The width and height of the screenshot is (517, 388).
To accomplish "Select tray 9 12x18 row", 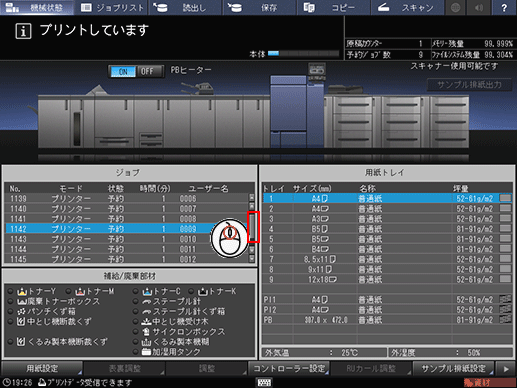I will pos(387,279).
